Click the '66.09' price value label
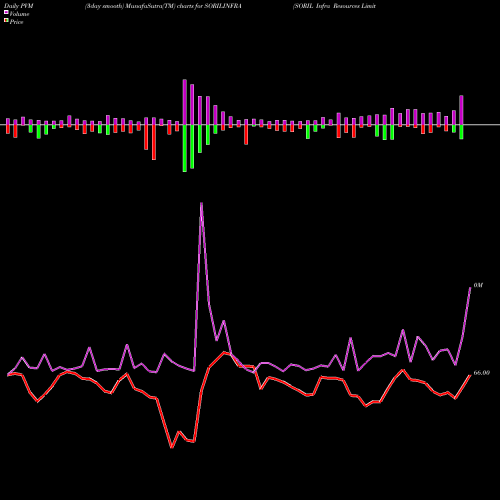 pyautogui.click(x=482, y=373)
